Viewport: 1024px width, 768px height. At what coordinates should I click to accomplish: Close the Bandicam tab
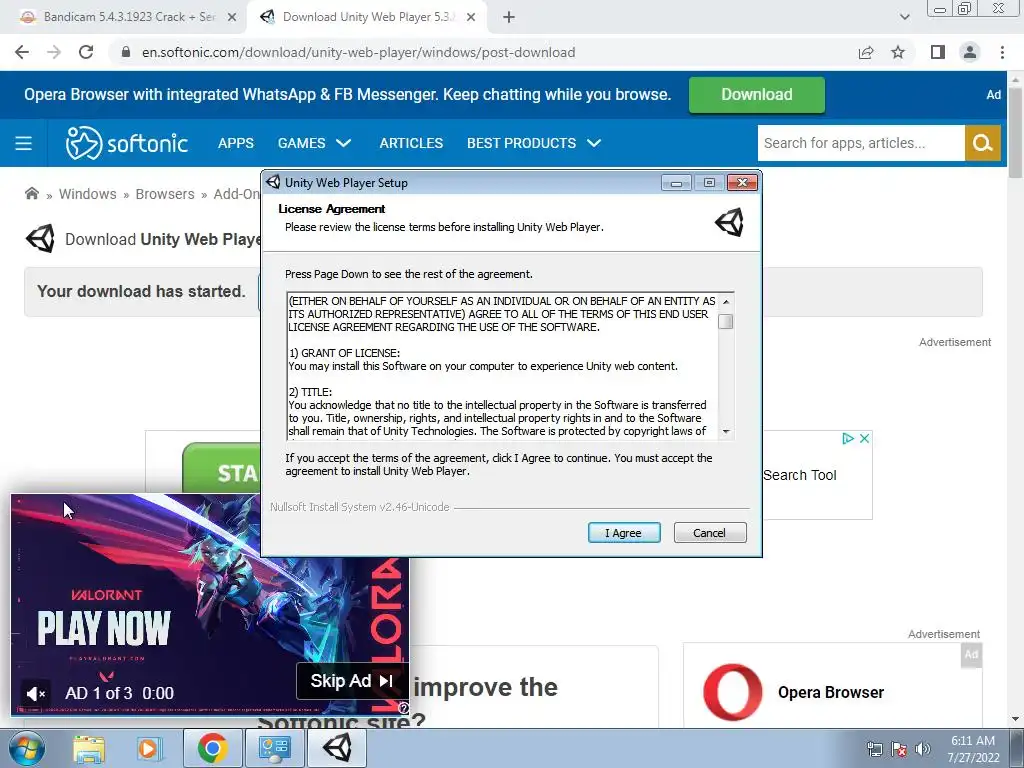click(x=231, y=18)
